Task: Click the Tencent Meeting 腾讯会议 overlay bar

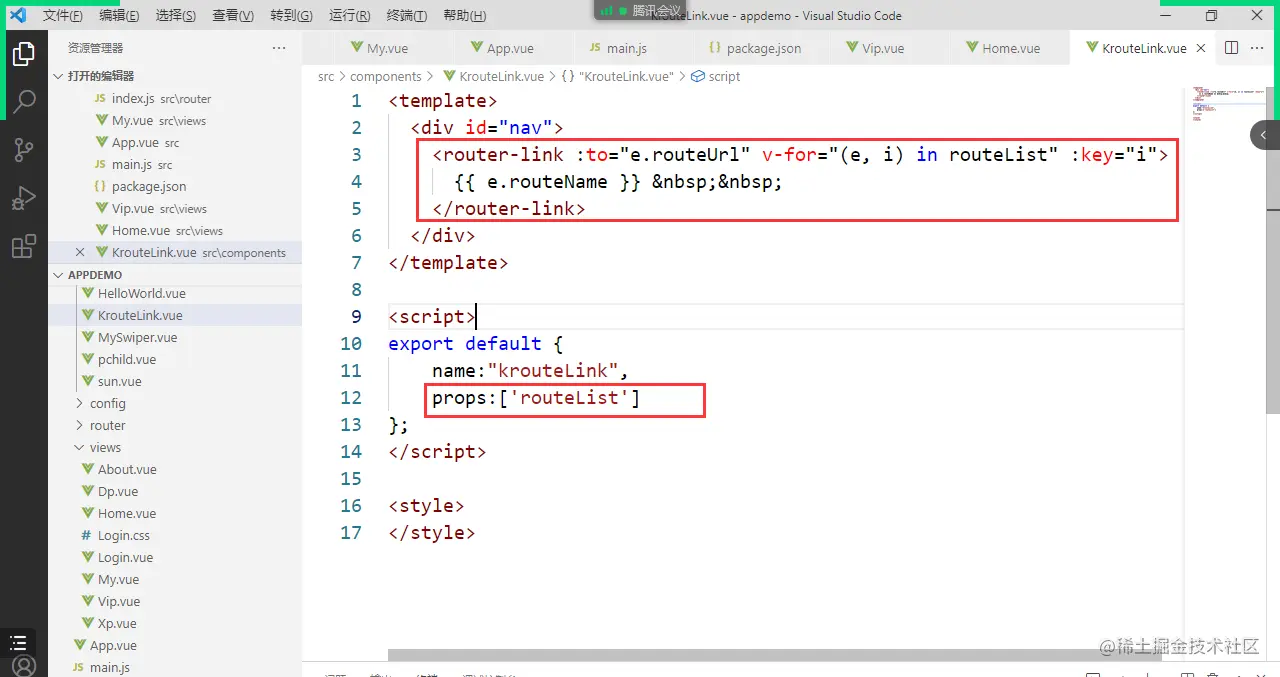Action: tap(640, 10)
